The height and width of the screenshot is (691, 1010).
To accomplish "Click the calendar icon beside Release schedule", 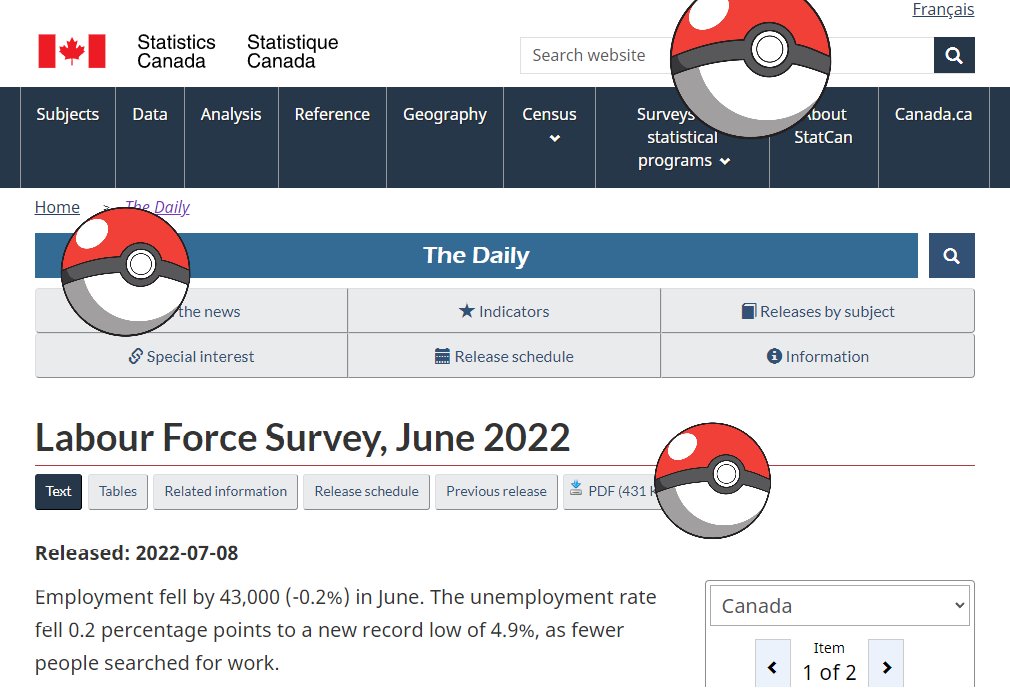I will pos(442,356).
